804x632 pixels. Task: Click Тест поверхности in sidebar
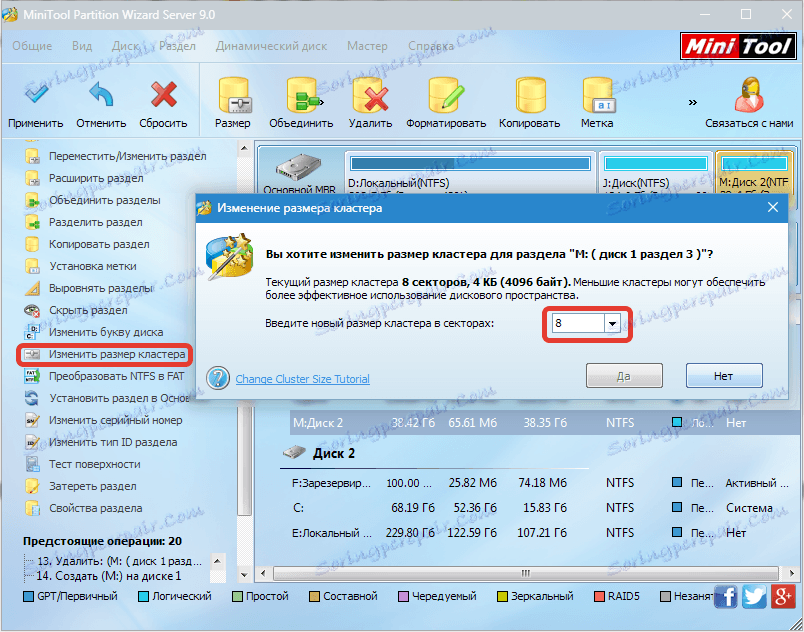[x=83, y=465]
